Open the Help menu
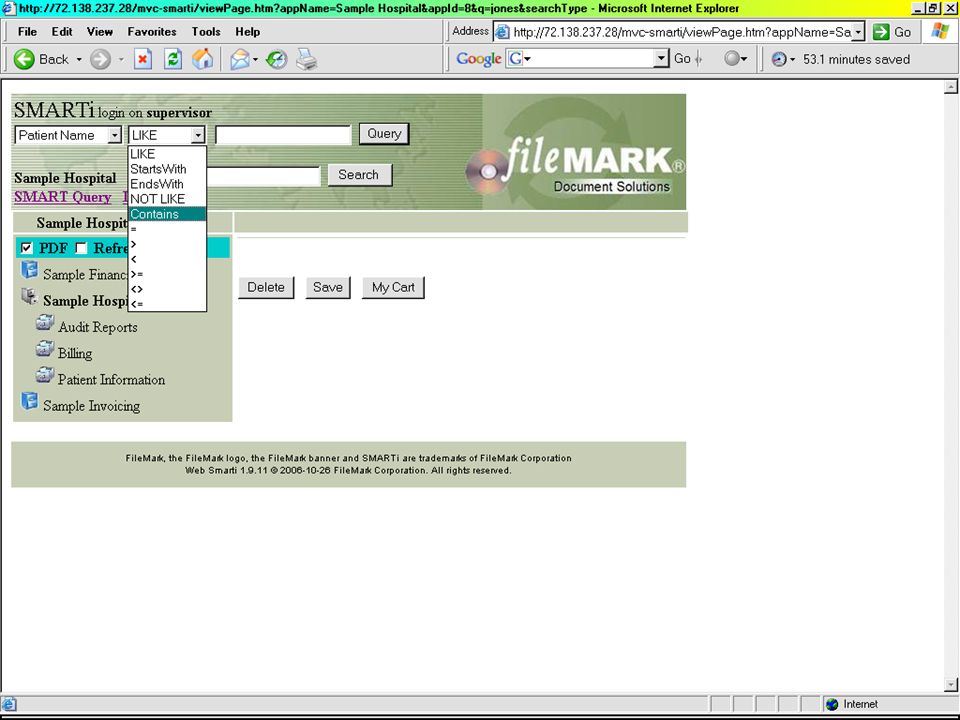 point(247,32)
